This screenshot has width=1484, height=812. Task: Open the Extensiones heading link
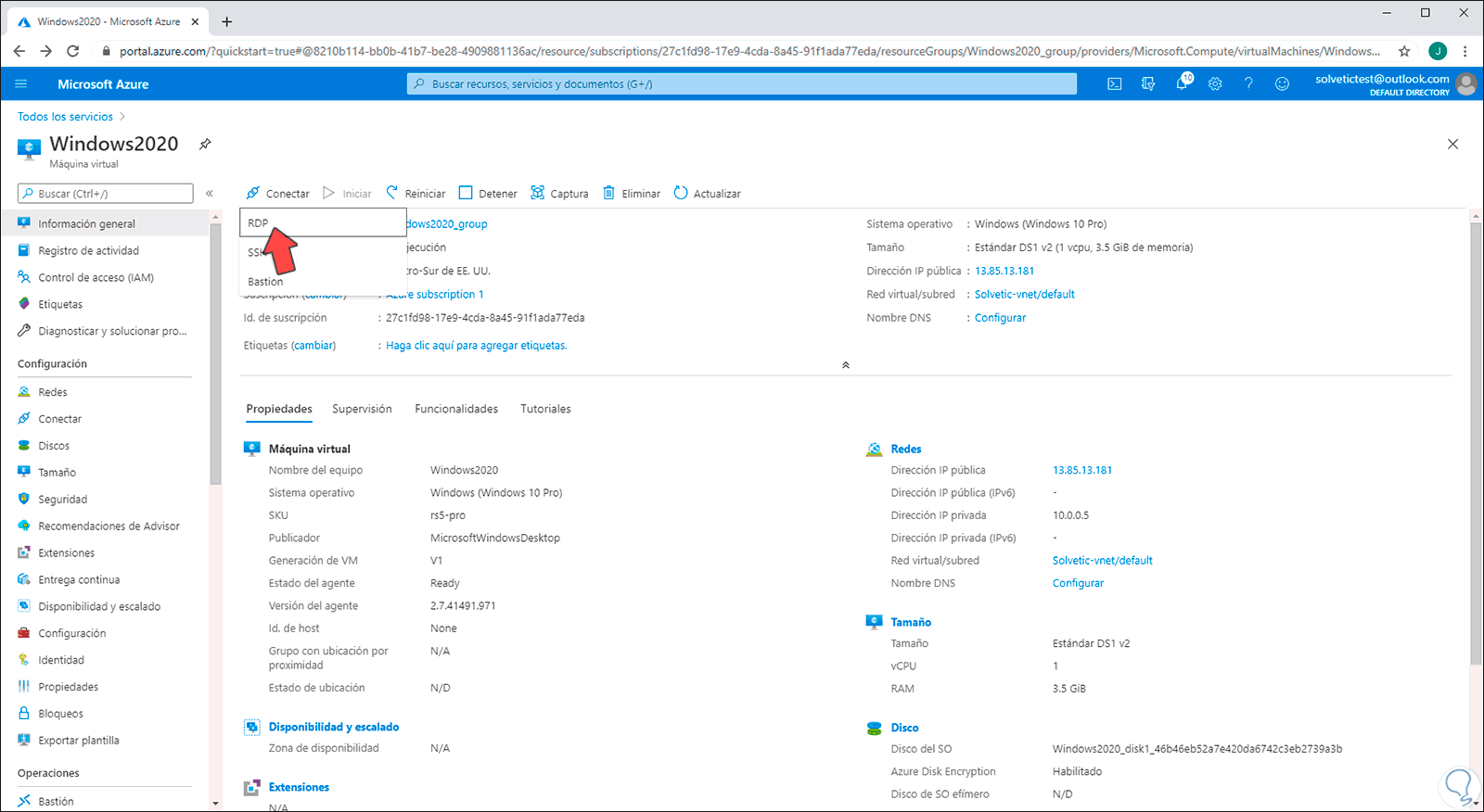pos(299,788)
